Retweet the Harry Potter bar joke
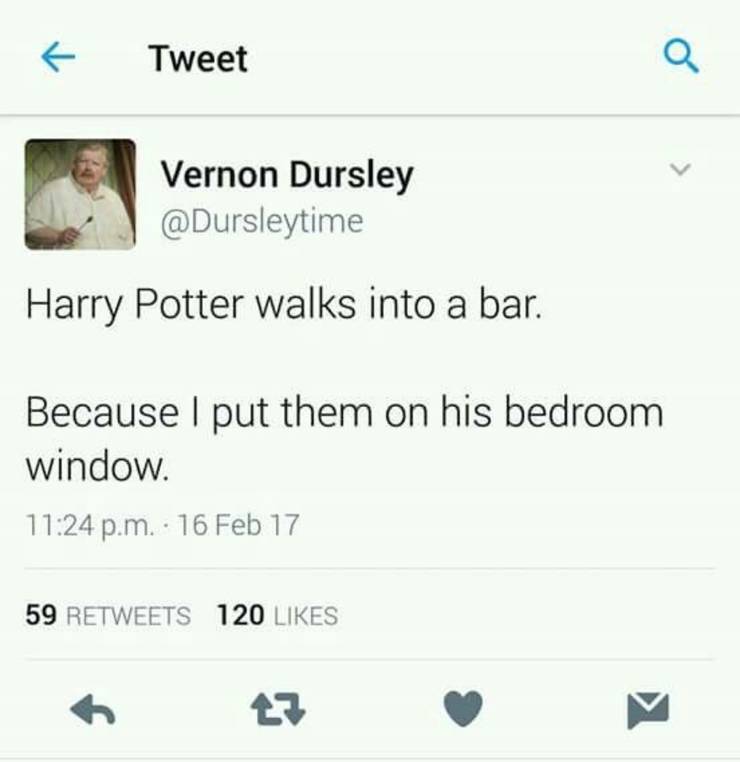The height and width of the screenshot is (762, 740). [277, 709]
